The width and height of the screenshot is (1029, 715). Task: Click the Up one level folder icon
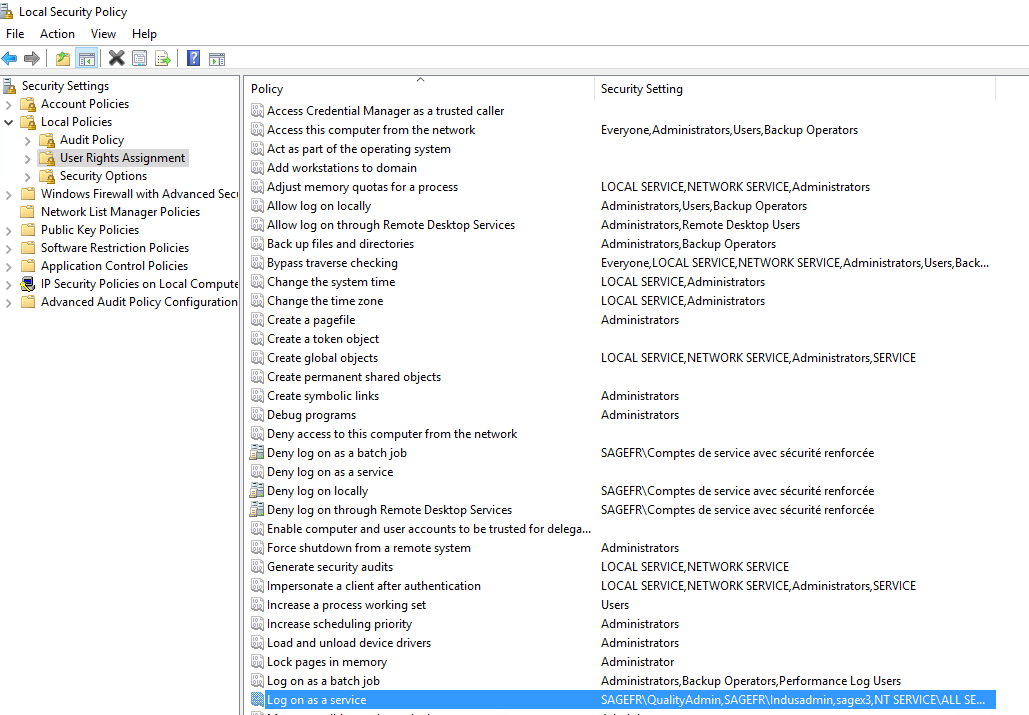63,58
